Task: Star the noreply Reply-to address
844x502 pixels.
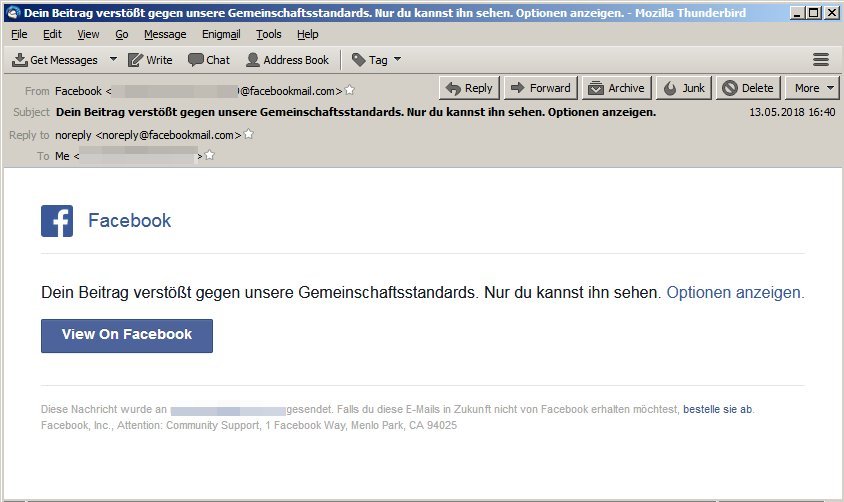Action: pyautogui.click(x=249, y=134)
